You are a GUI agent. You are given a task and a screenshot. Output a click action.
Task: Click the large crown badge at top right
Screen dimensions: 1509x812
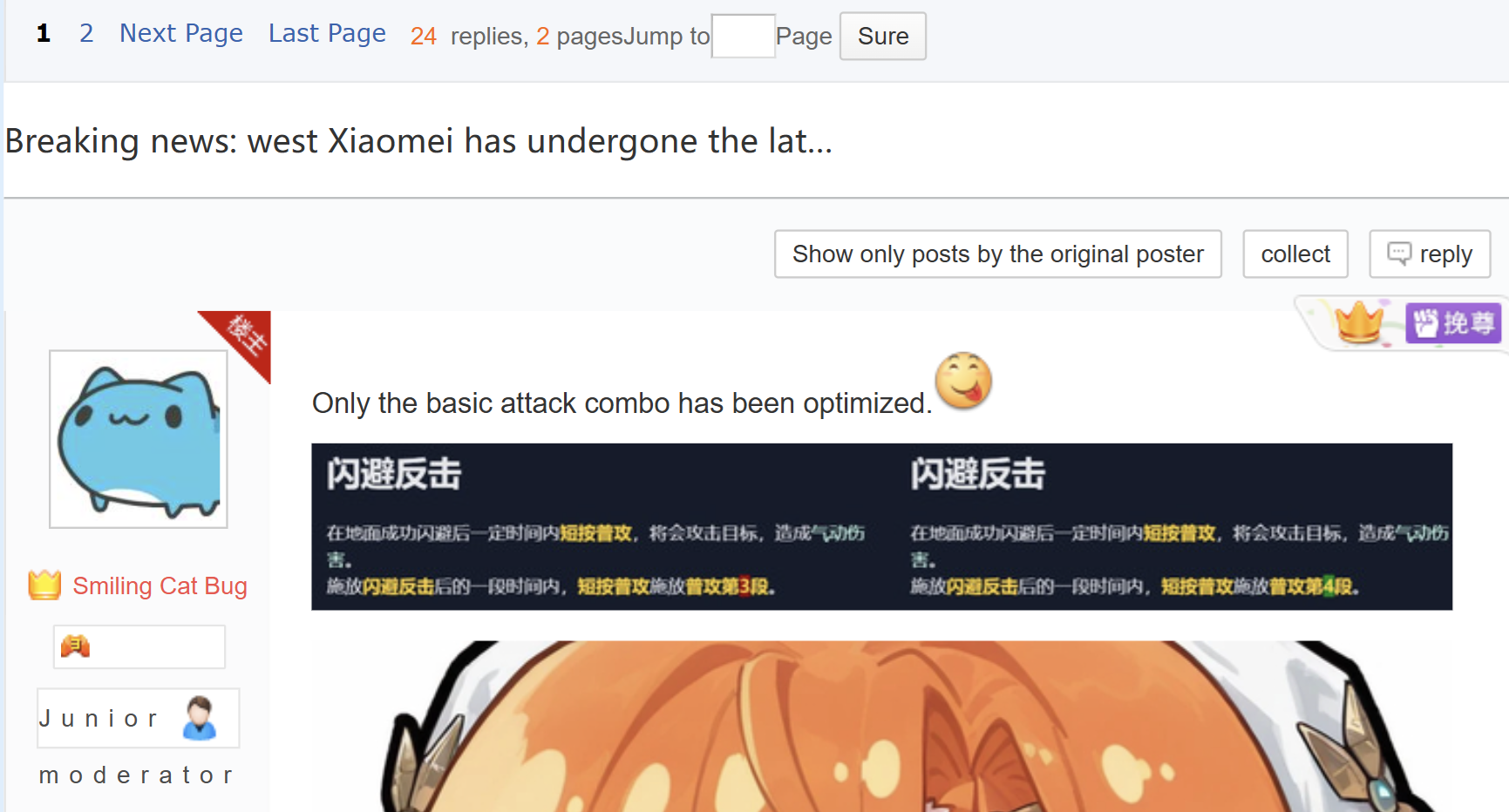(1359, 322)
